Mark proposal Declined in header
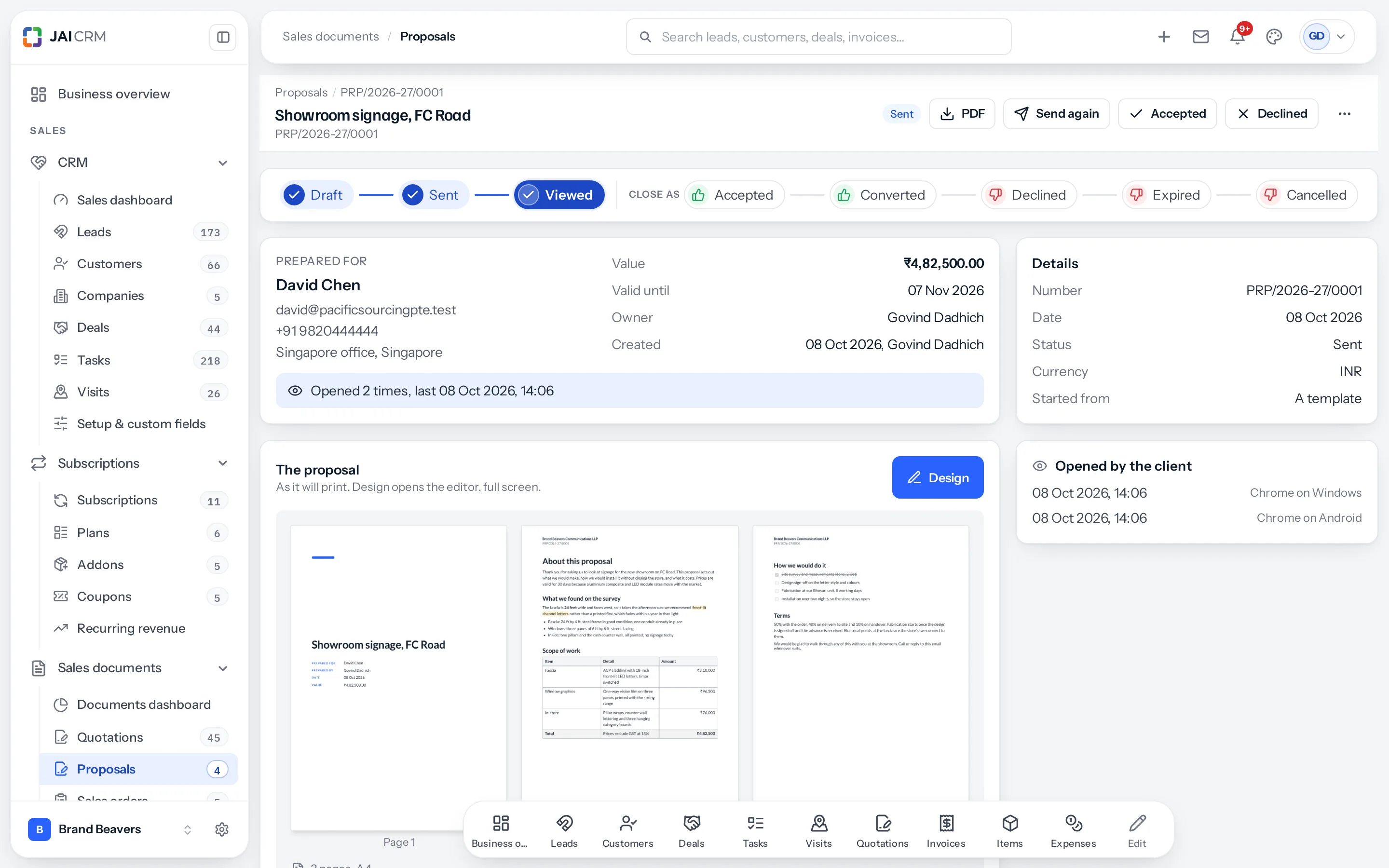This screenshot has height=868, width=1389. tap(1271, 114)
